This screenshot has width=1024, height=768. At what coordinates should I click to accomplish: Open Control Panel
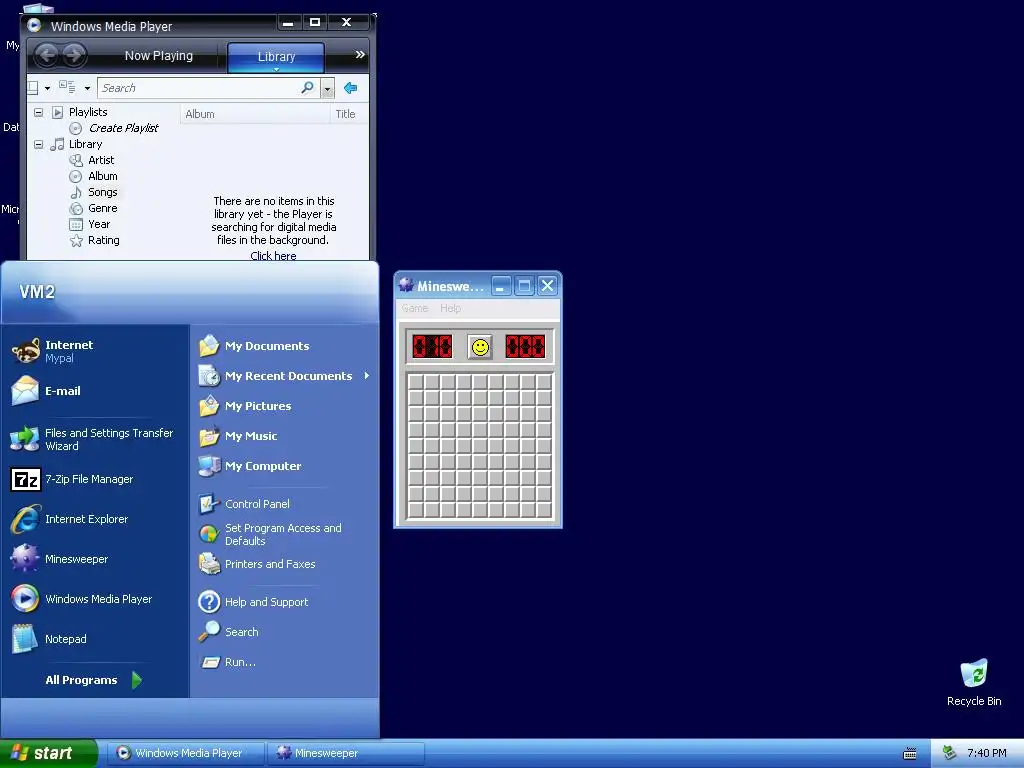tap(284, 504)
